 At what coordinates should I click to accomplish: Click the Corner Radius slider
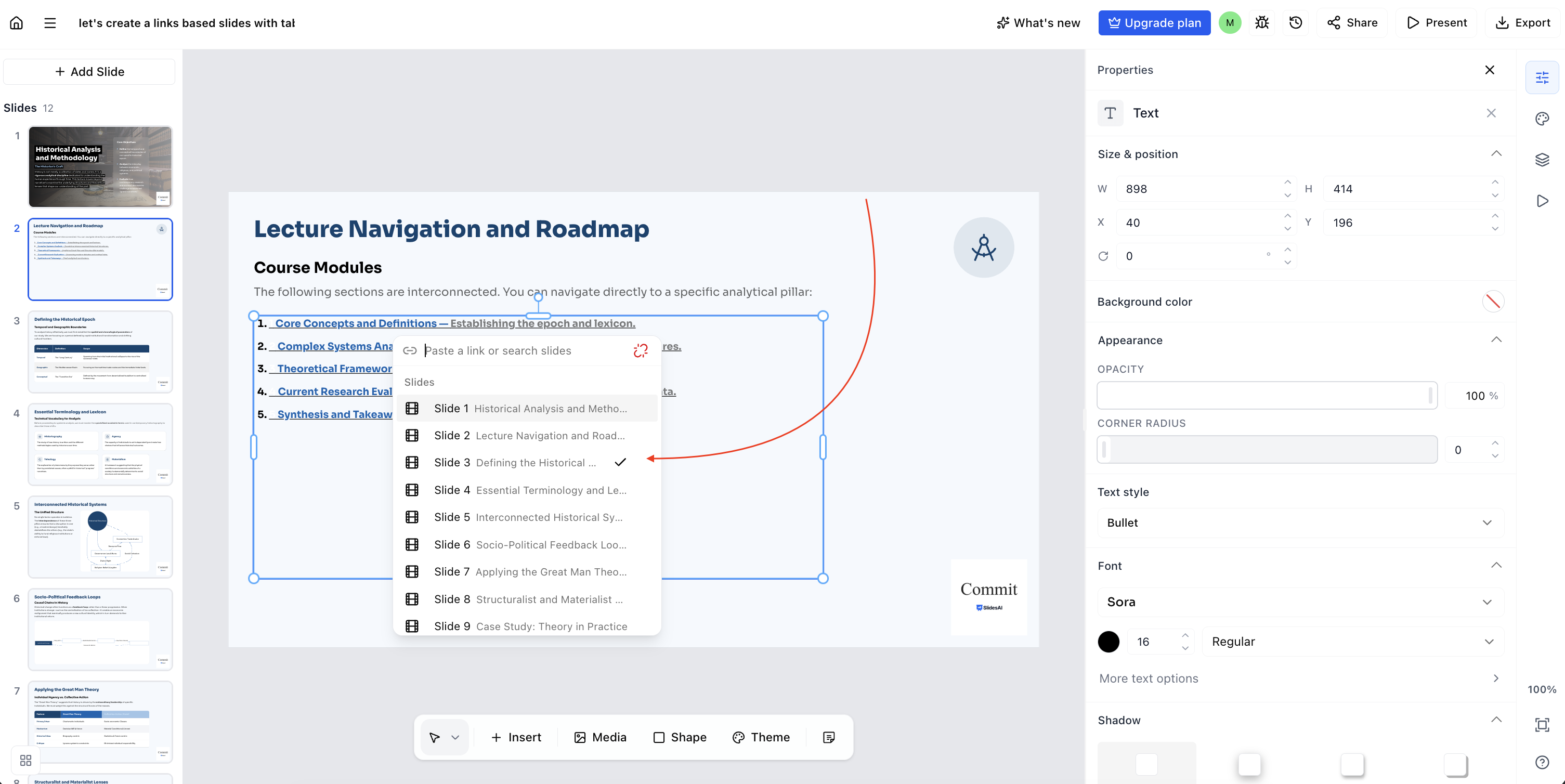click(1267, 449)
